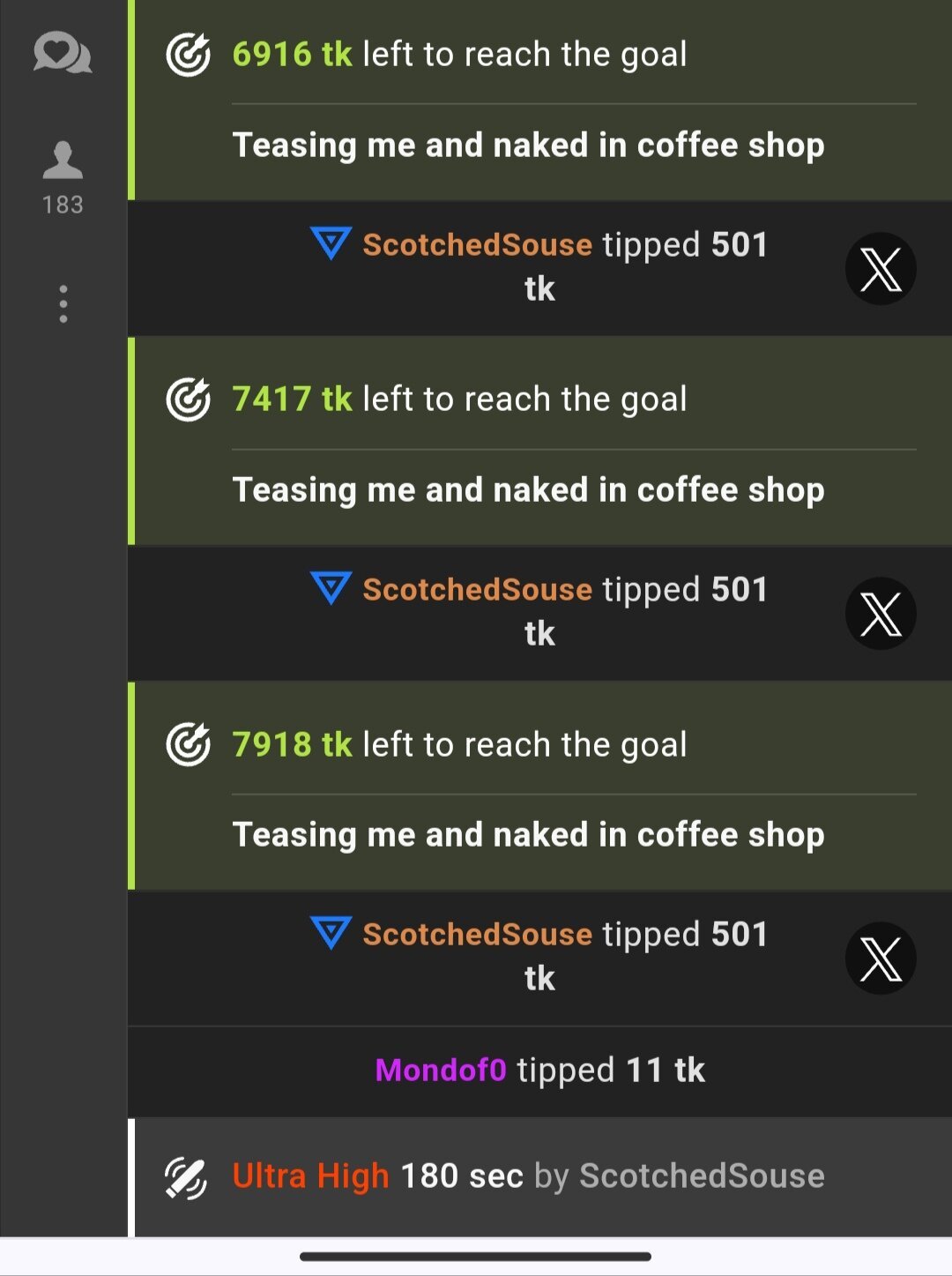Open ScotchedSouse's profile under the 7417 tk goal

pyautogui.click(x=477, y=589)
